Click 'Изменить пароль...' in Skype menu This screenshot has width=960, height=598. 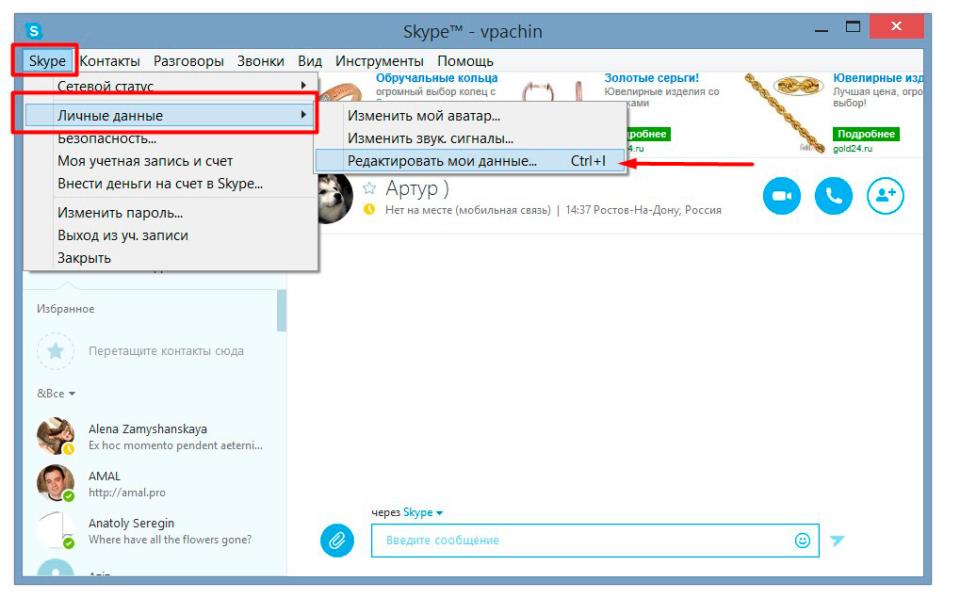(120, 213)
